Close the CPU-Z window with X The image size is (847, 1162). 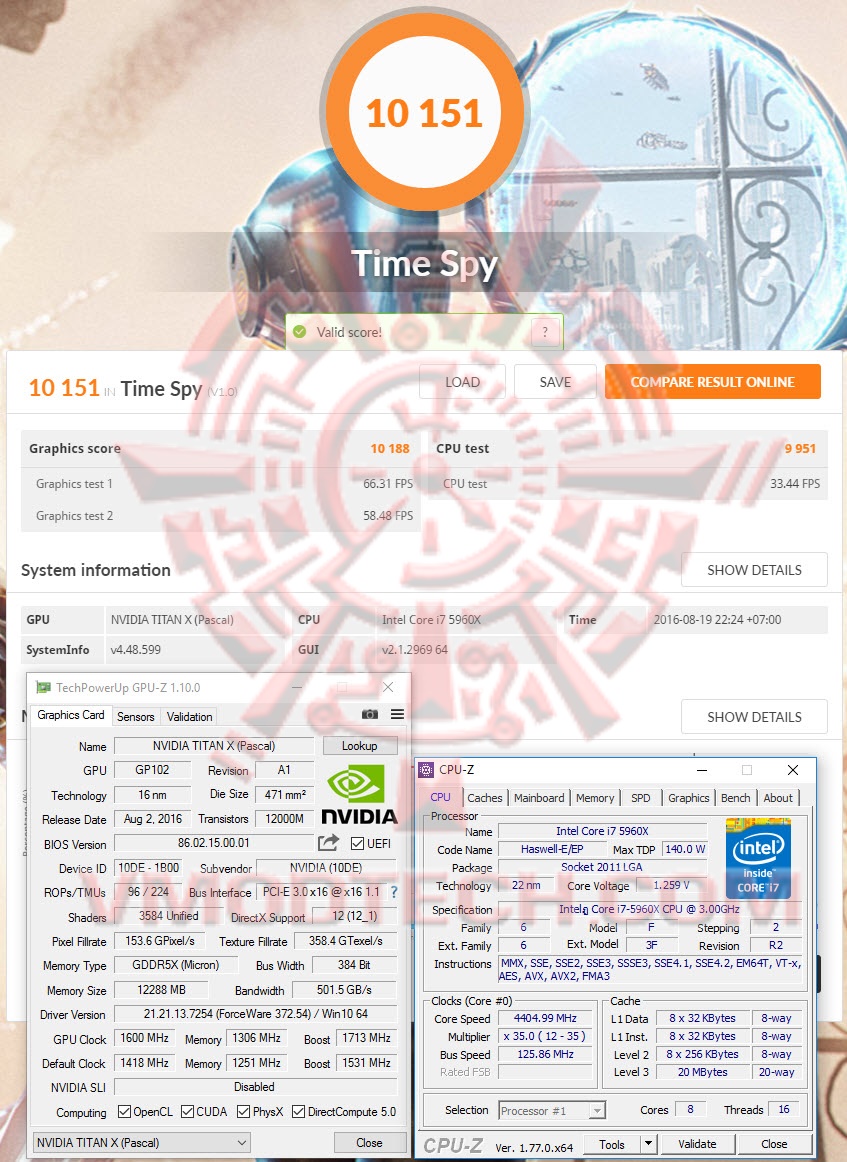[792, 770]
